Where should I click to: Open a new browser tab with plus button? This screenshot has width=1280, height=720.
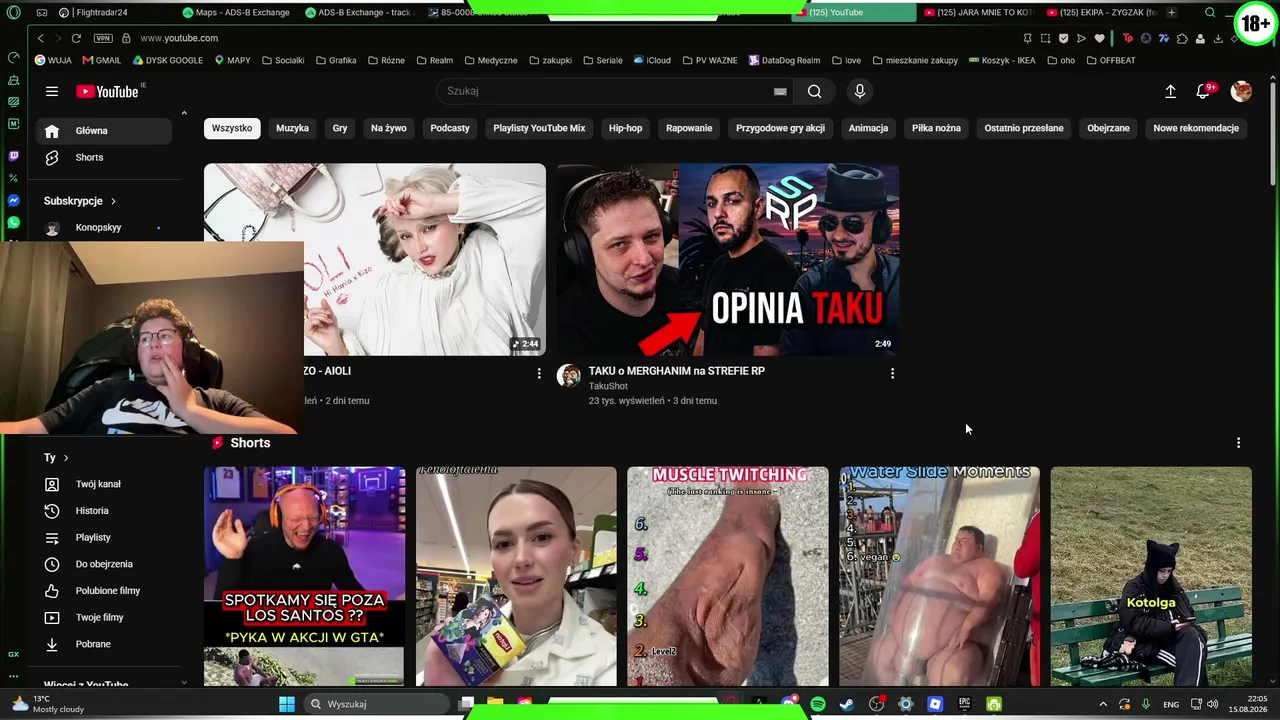click(1171, 12)
